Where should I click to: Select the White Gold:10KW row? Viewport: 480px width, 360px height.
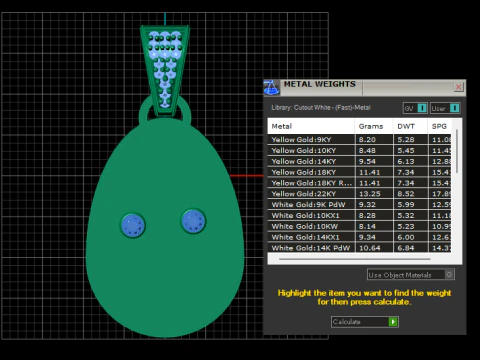pos(359,226)
